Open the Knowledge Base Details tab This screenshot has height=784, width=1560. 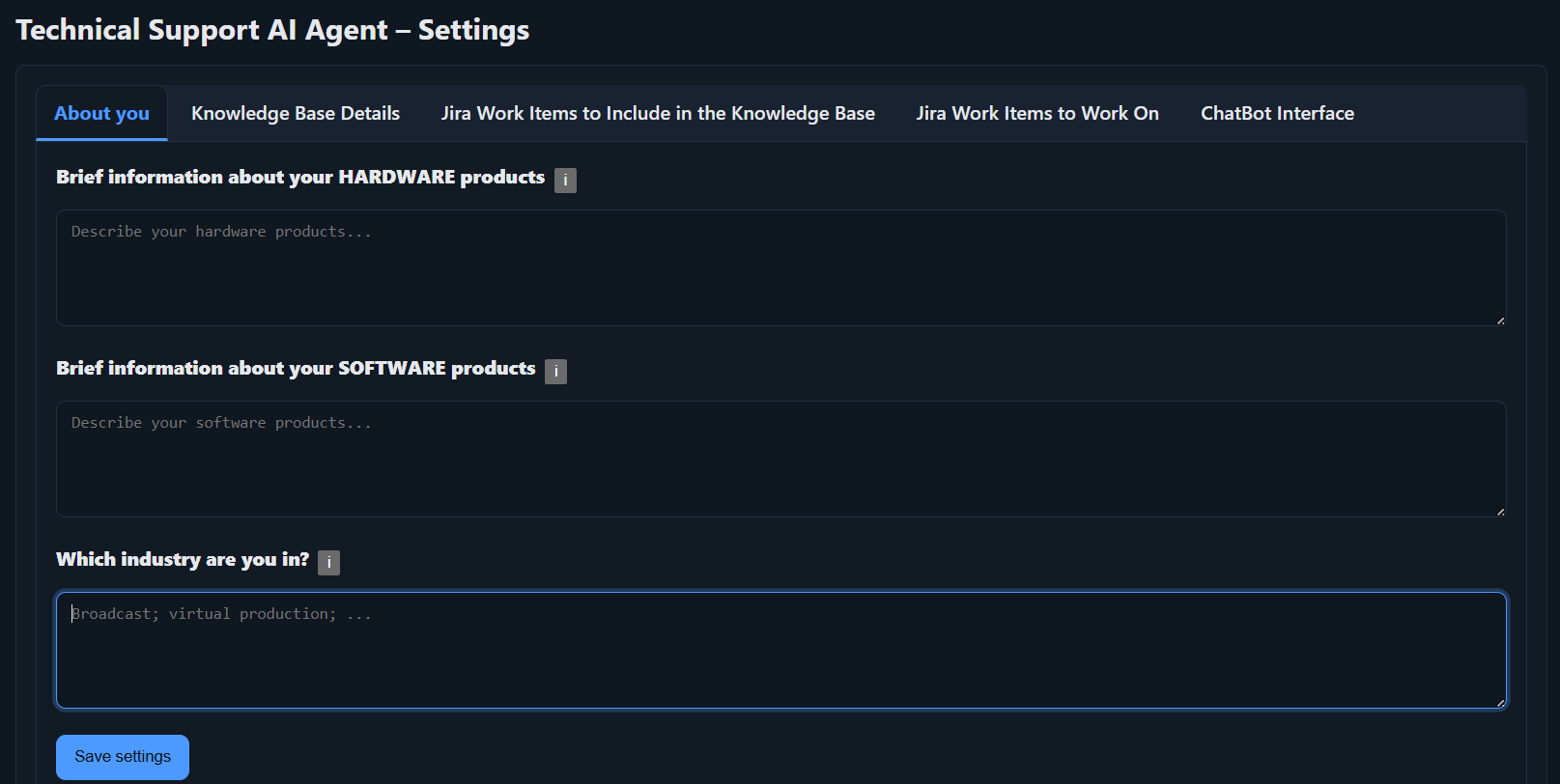pos(296,114)
